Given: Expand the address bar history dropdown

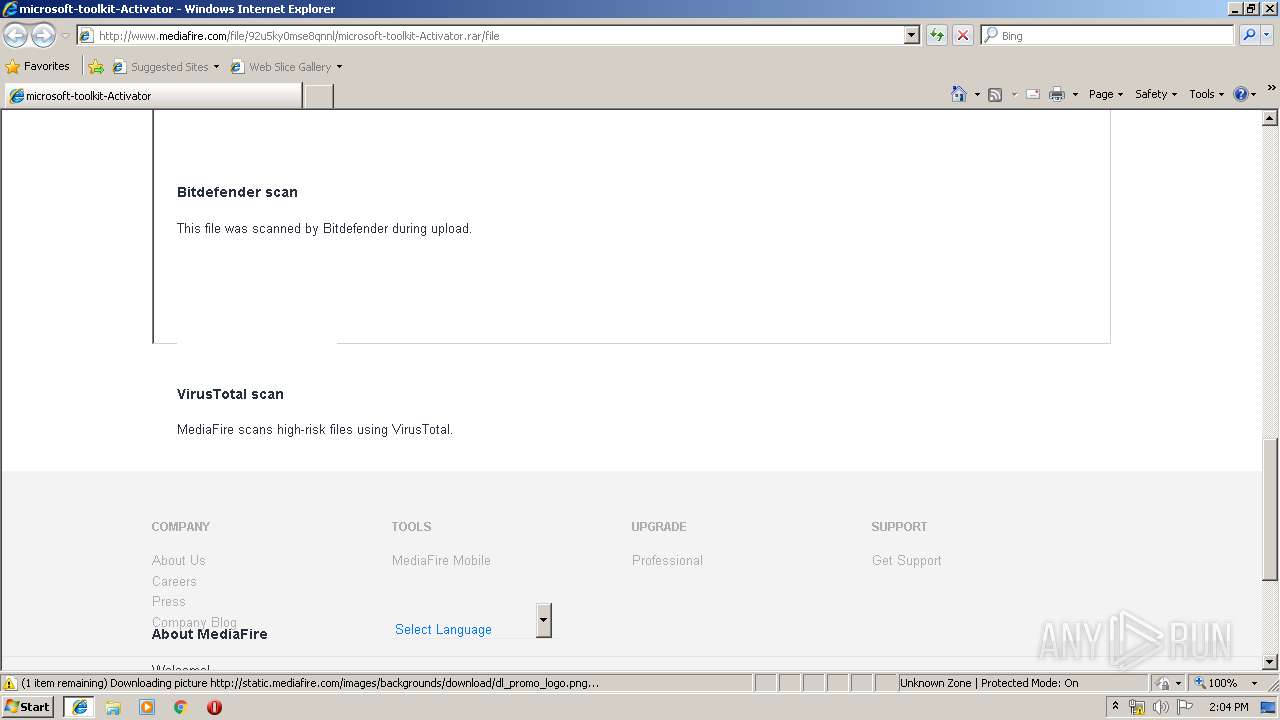Looking at the screenshot, I should pos(912,36).
